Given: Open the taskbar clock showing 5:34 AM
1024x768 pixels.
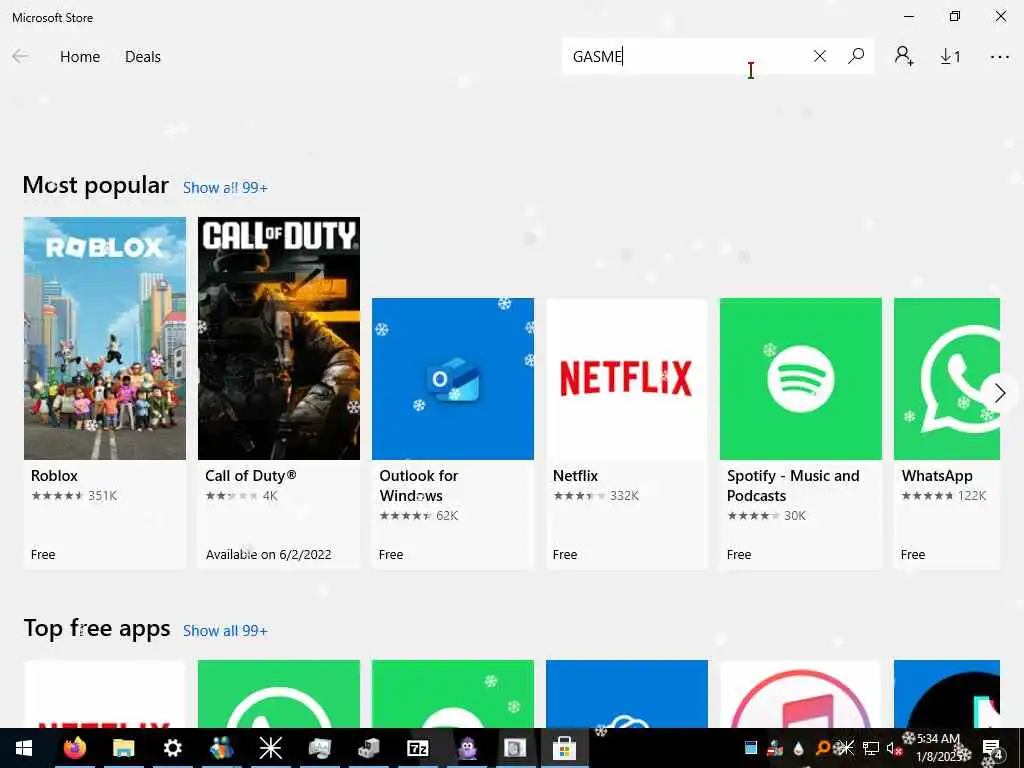Looking at the screenshot, I should [939, 748].
